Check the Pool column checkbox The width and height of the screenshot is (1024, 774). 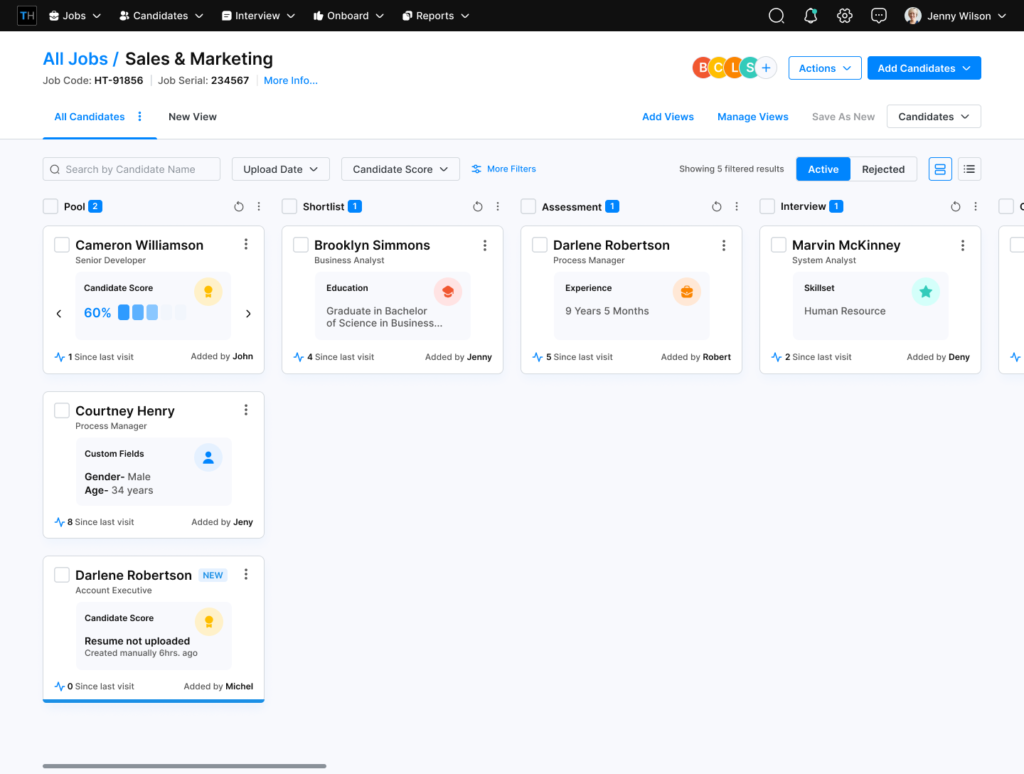point(49,206)
